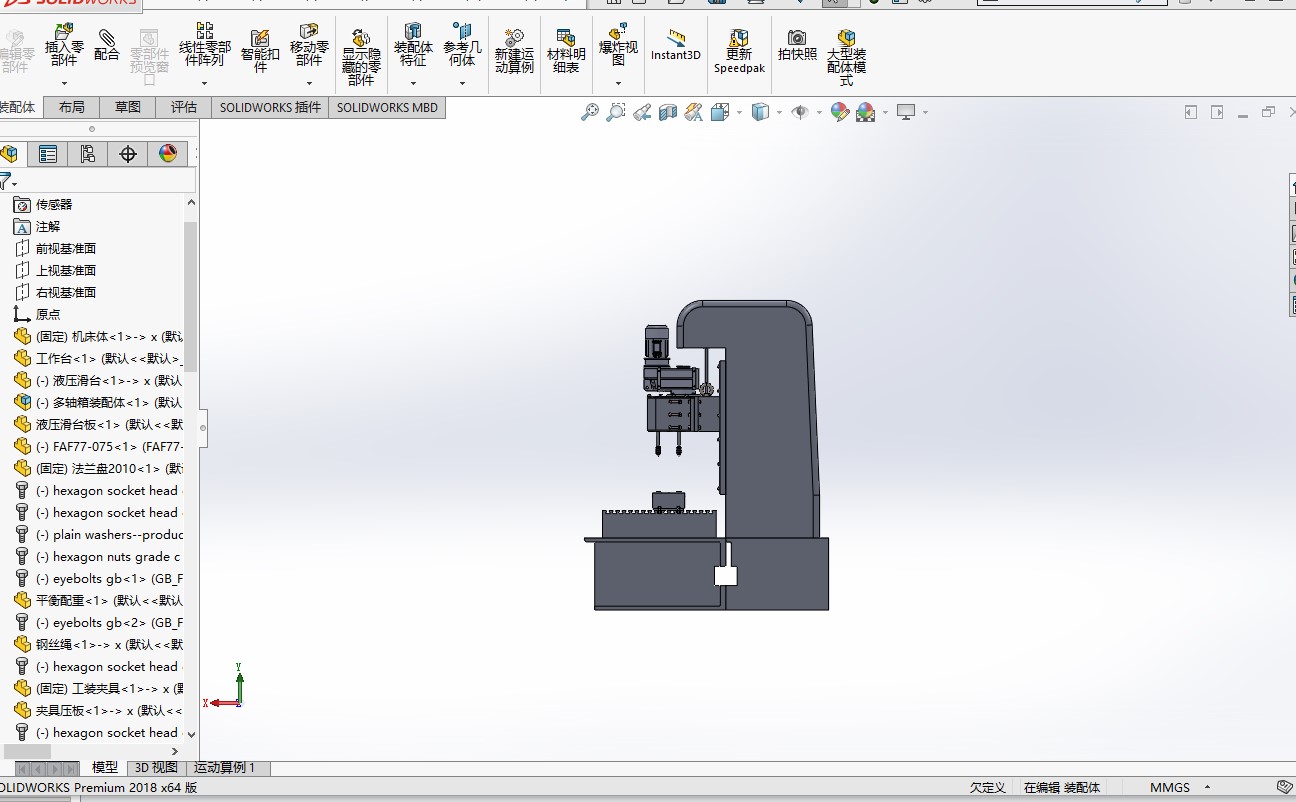Switch to the 草图 tab
Screen dimensions: 1296x802
click(x=128, y=107)
